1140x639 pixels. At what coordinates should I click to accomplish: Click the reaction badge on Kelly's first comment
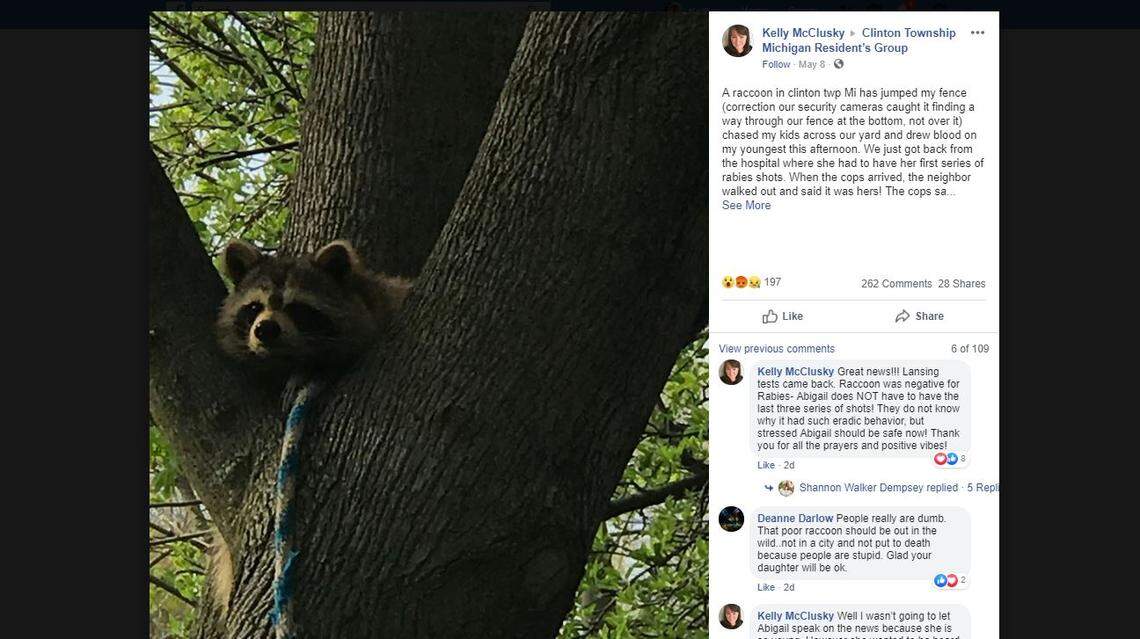tap(945, 458)
